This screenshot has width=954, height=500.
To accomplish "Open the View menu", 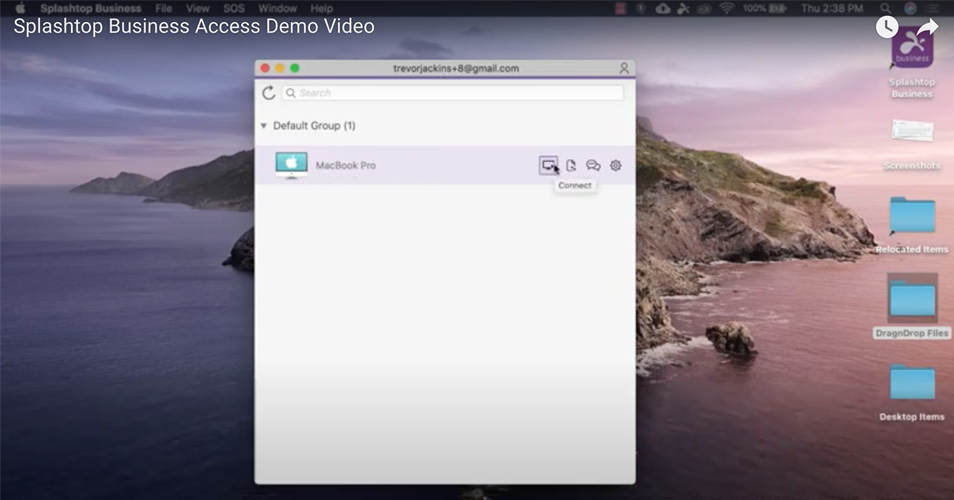I will click(197, 9).
